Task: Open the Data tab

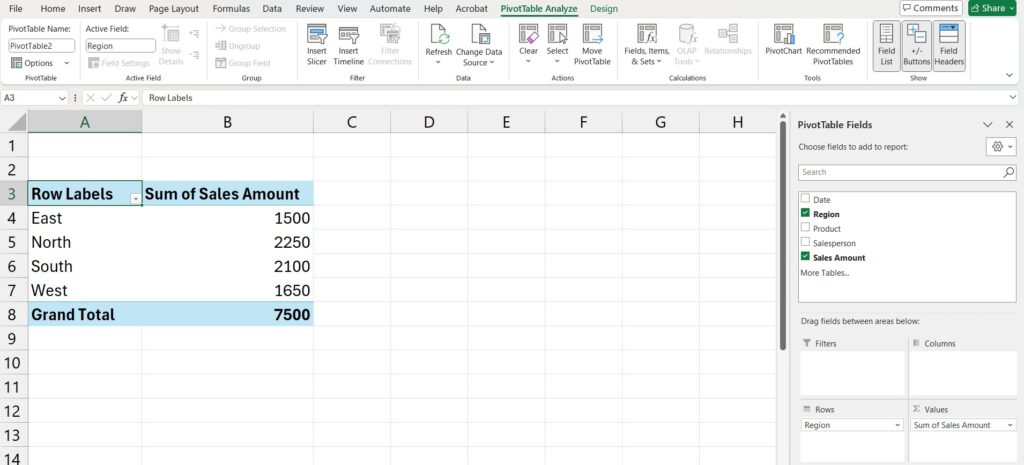Action: point(272,8)
